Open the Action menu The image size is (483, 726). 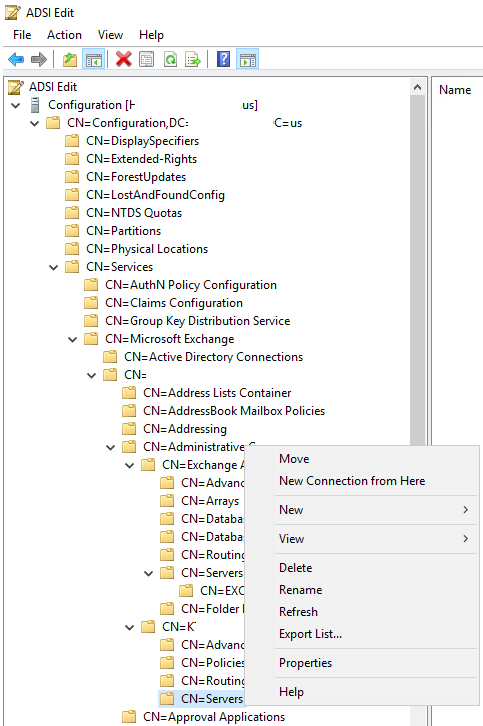(x=64, y=35)
